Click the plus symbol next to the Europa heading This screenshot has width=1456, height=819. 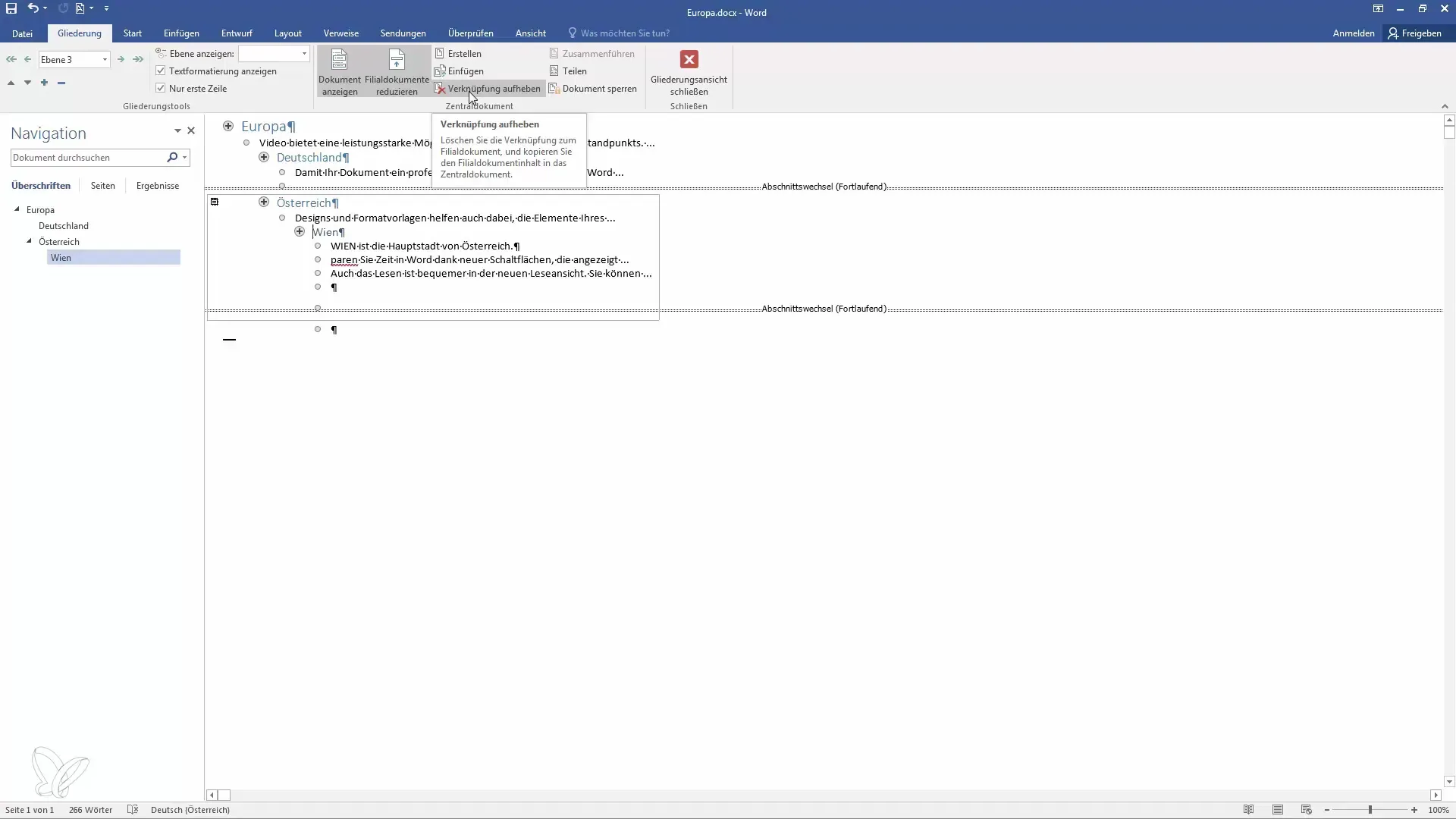(228, 126)
